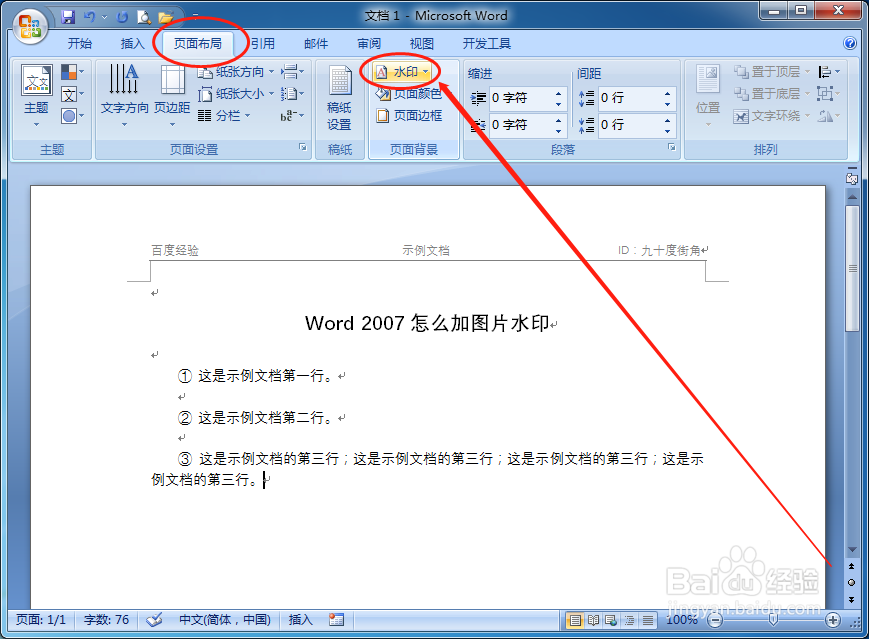Switch to Print Layout view
This screenshot has height=639, width=869.
[575, 620]
